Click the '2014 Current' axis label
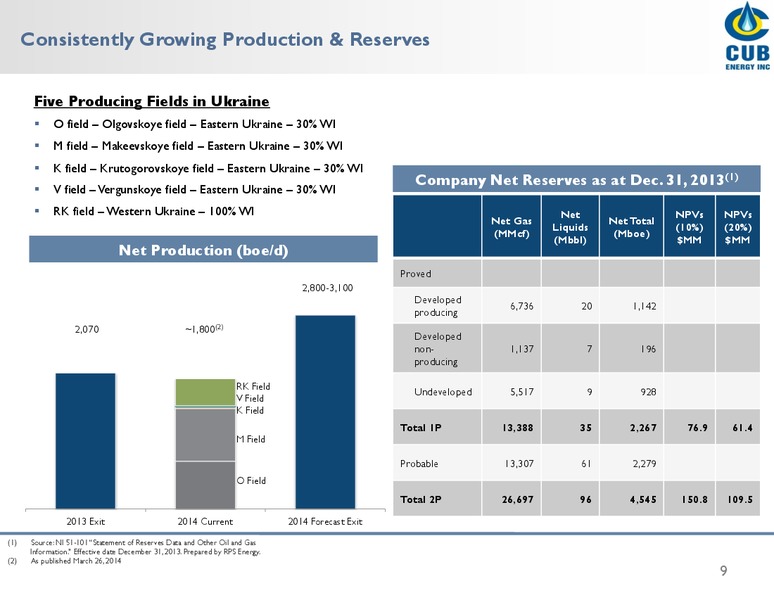 tap(205, 522)
